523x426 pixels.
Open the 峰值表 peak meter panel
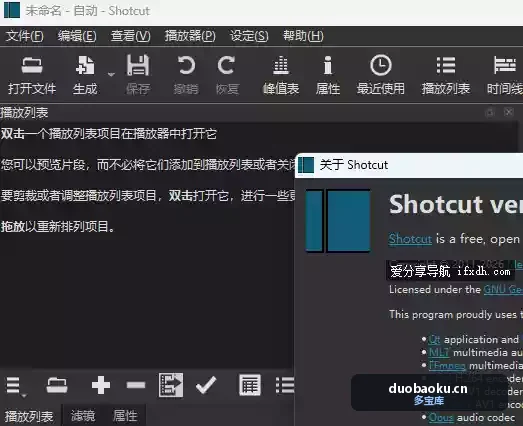tap(281, 75)
